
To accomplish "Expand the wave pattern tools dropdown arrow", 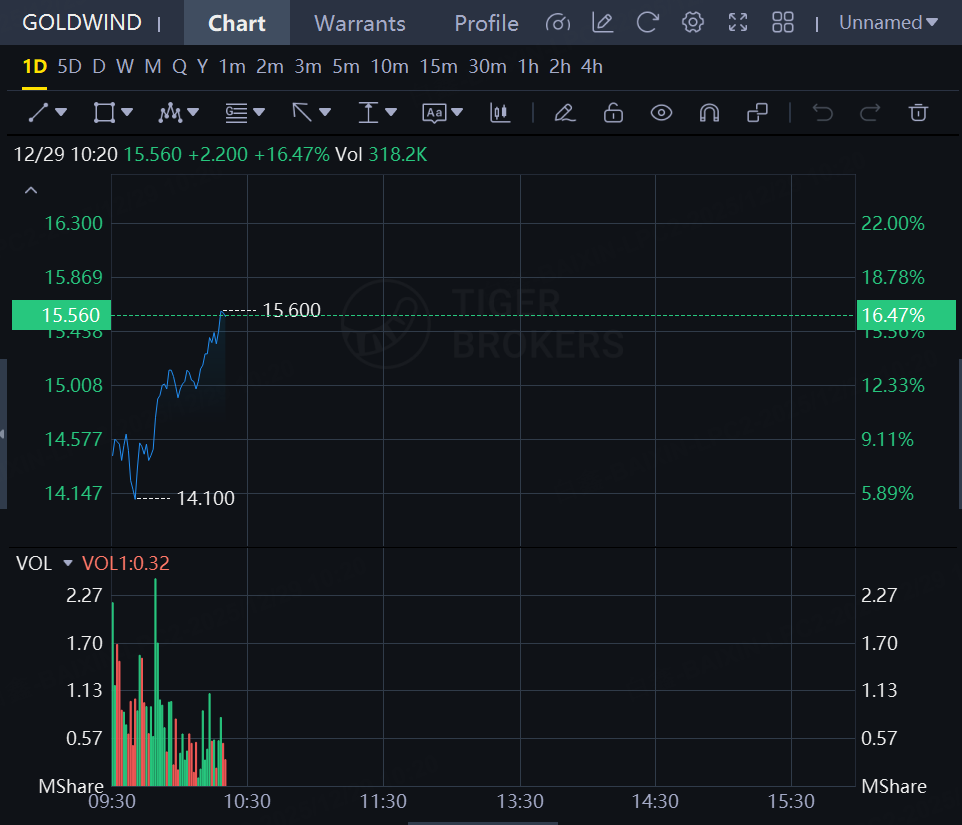I will [193, 112].
